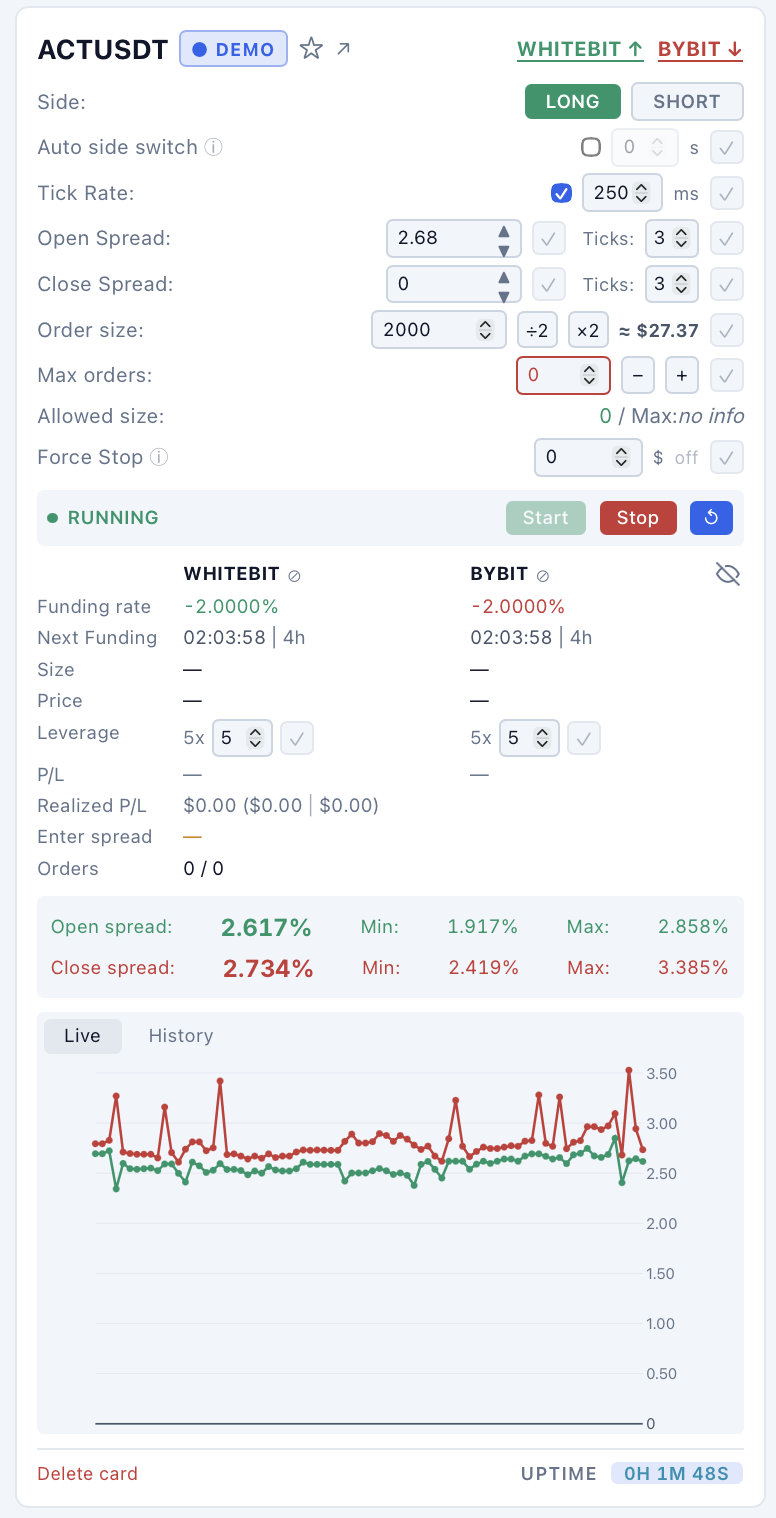The height and width of the screenshot is (1518, 776).
Task: Click the BYBIT column blocked icon
Action: pos(543,575)
